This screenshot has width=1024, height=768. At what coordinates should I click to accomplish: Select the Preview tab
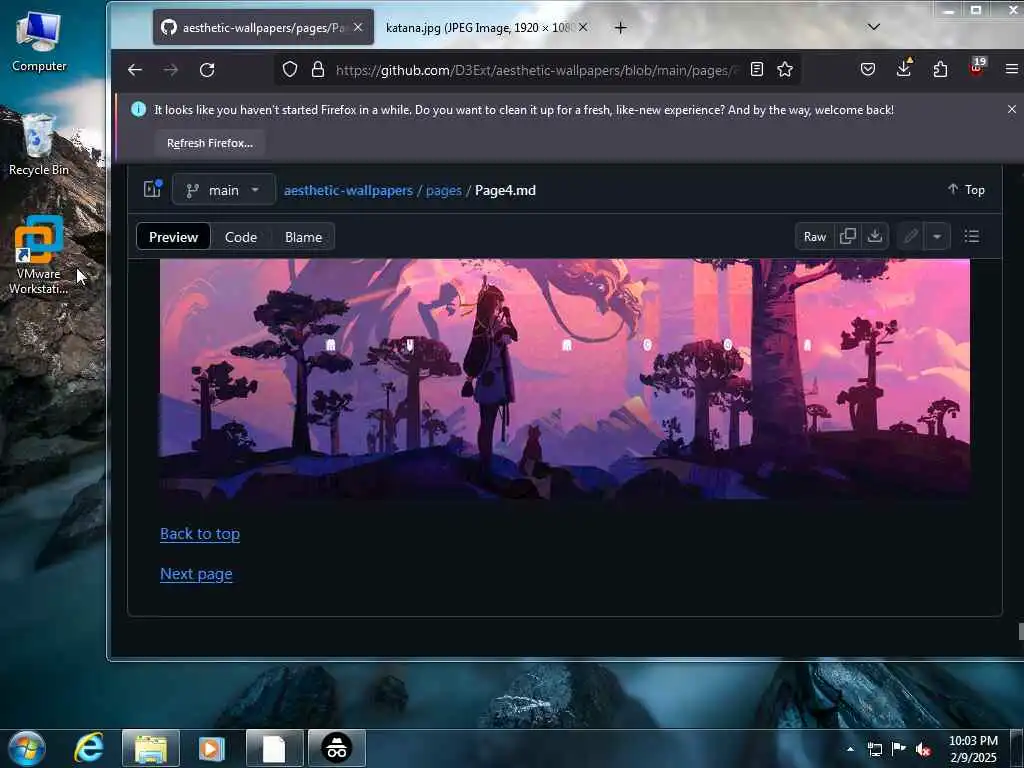173,237
